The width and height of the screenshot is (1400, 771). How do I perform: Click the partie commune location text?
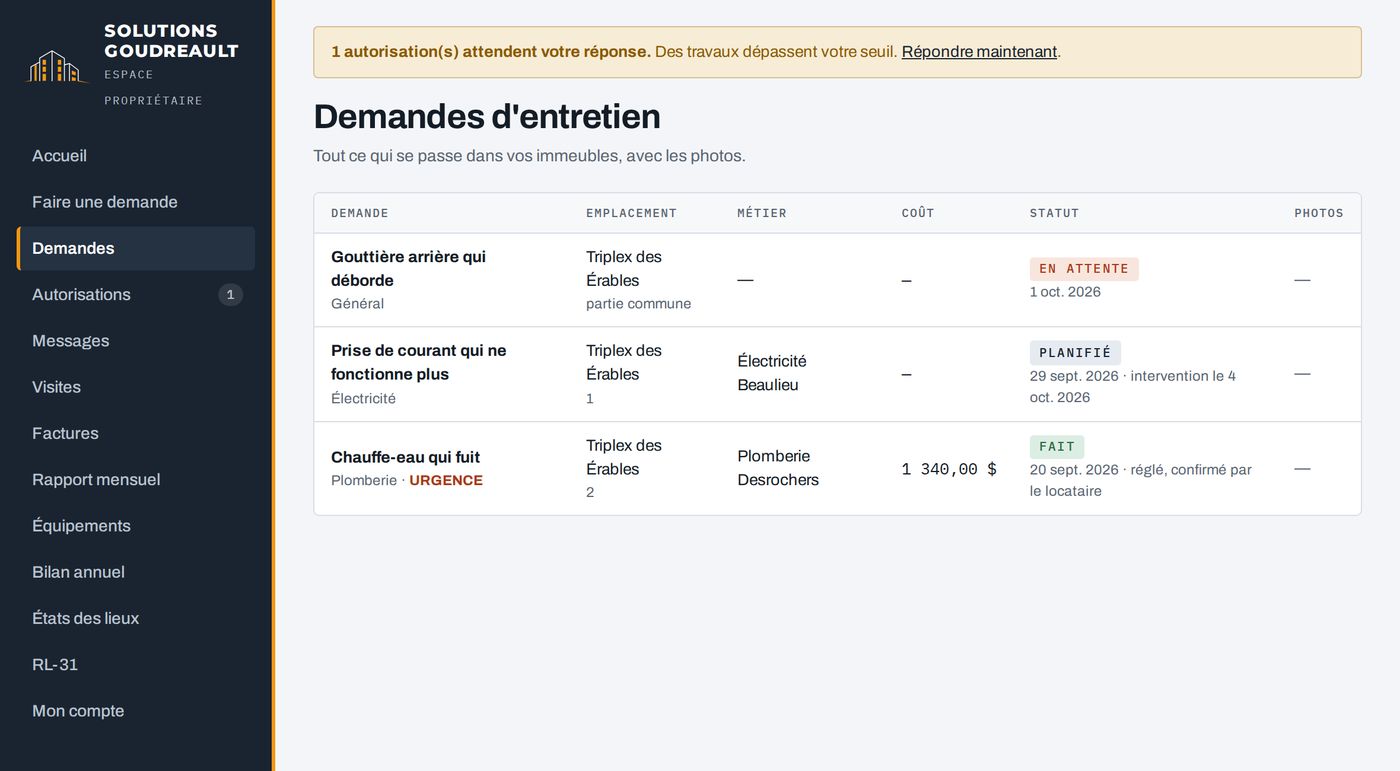638,304
